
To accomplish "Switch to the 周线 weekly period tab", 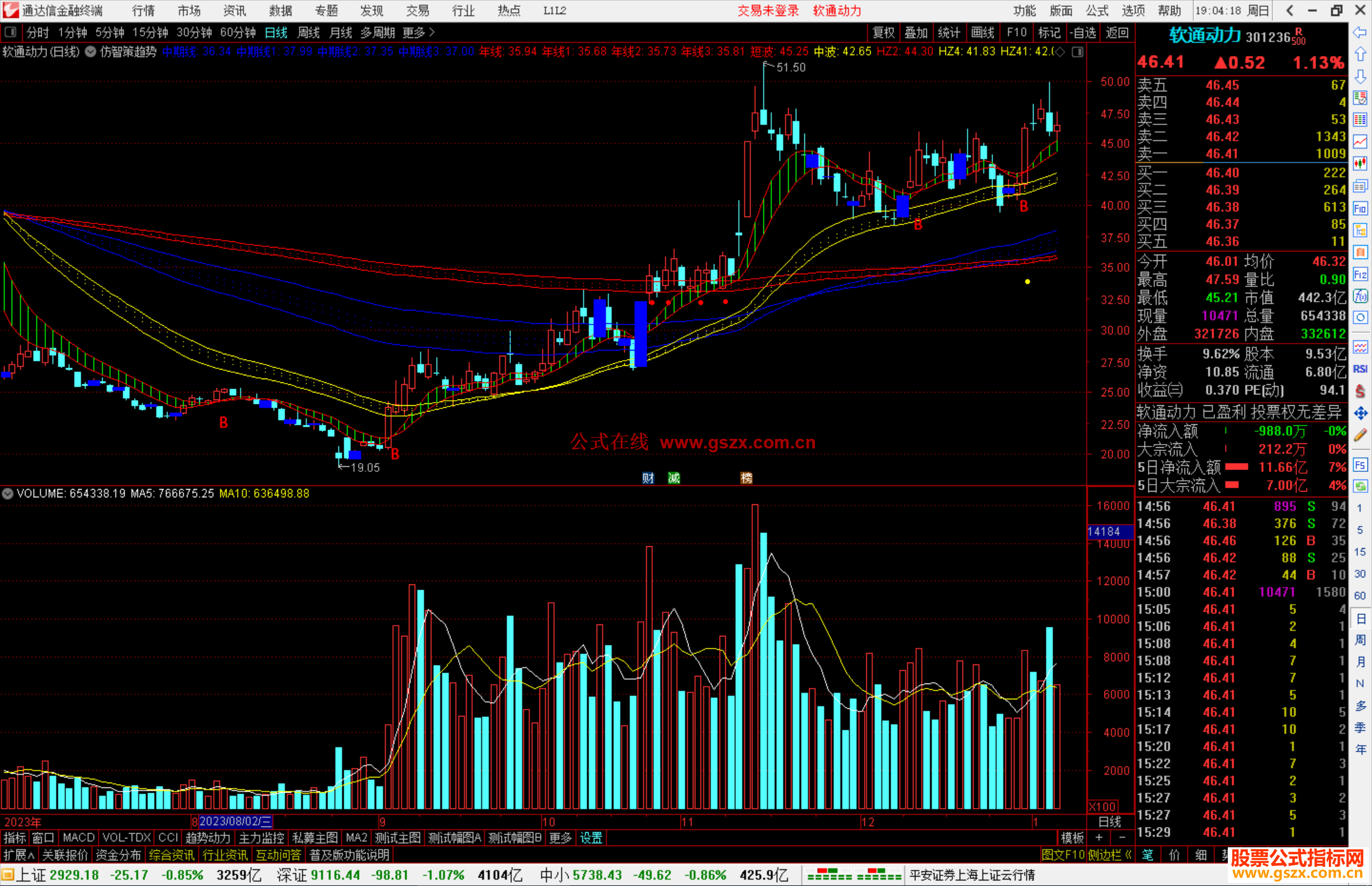I will (x=309, y=32).
